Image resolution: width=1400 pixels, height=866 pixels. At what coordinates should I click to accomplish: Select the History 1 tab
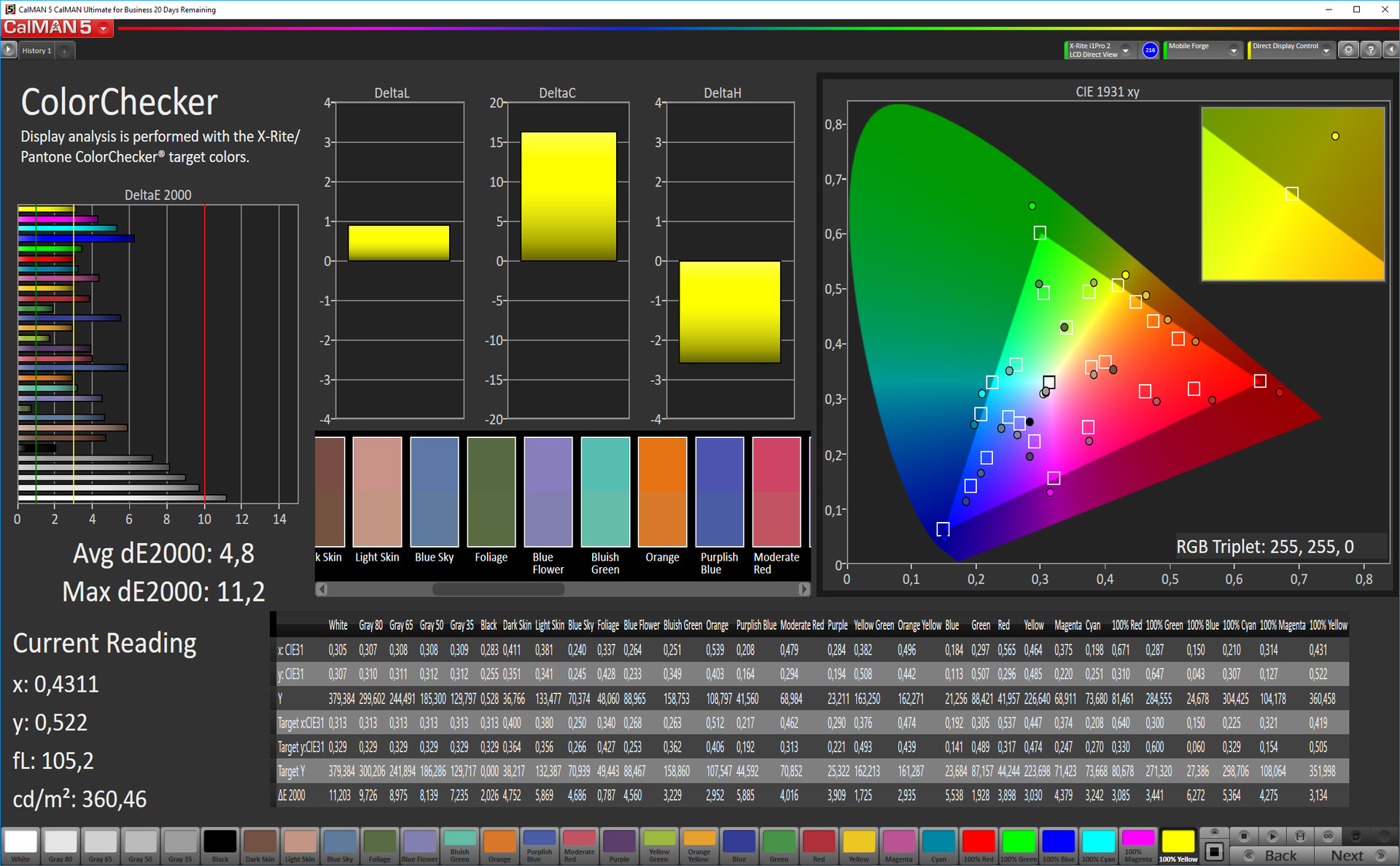tap(36, 51)
